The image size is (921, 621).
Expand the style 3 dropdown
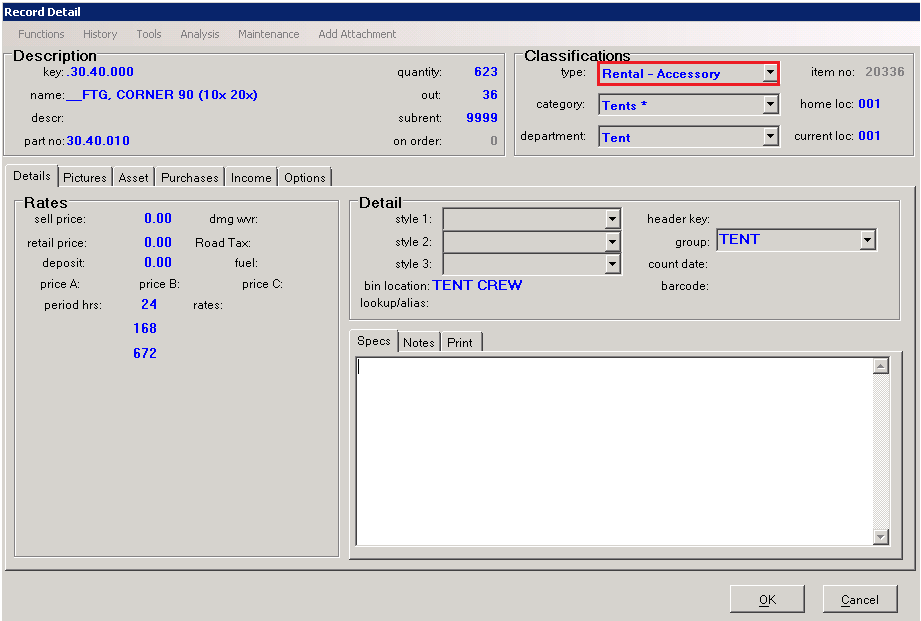click(612, 265)
